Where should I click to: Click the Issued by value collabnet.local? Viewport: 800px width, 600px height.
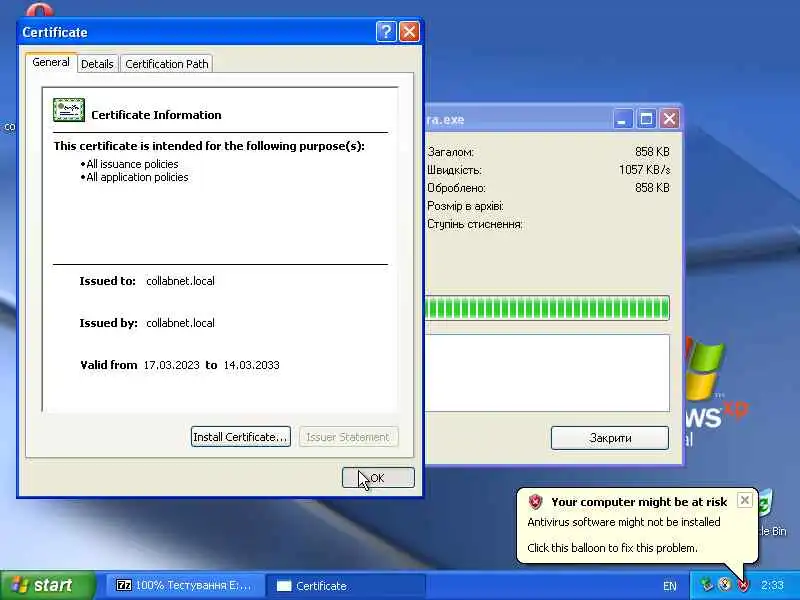click(x=180, y=323)
